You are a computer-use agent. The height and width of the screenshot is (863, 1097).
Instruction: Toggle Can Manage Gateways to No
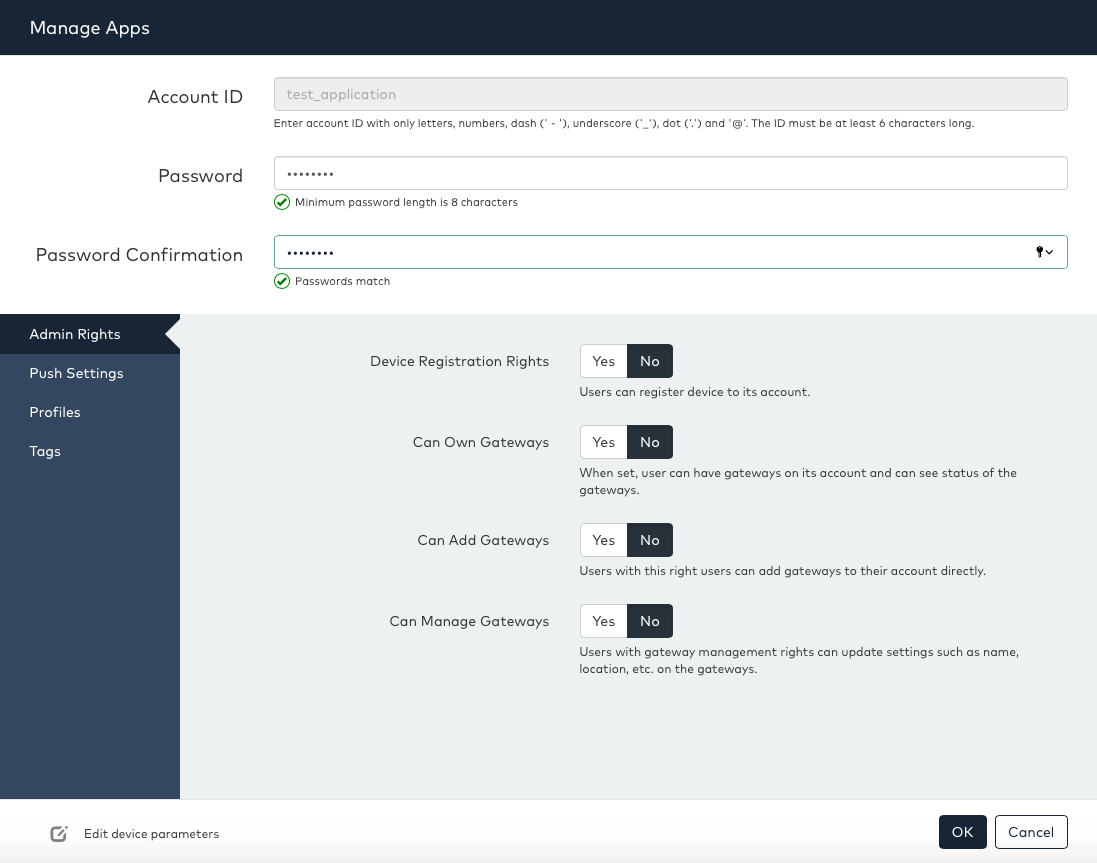click(x=650, y=621)
